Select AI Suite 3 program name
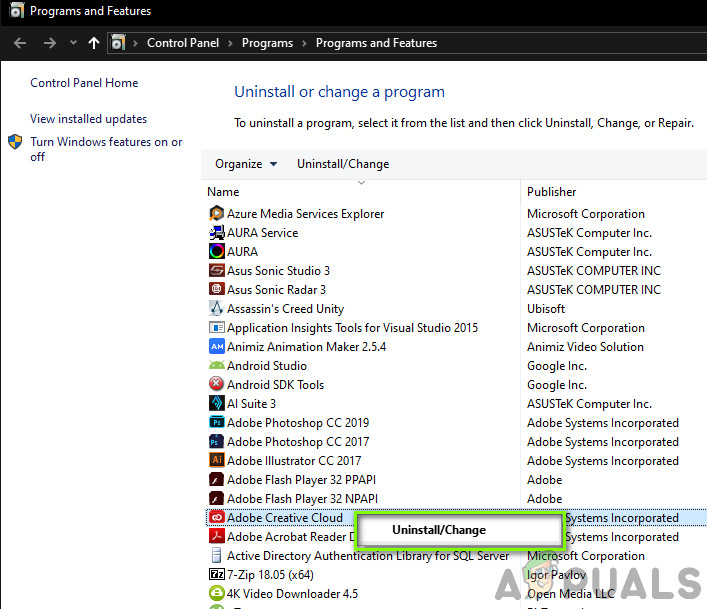 [251, 403]
